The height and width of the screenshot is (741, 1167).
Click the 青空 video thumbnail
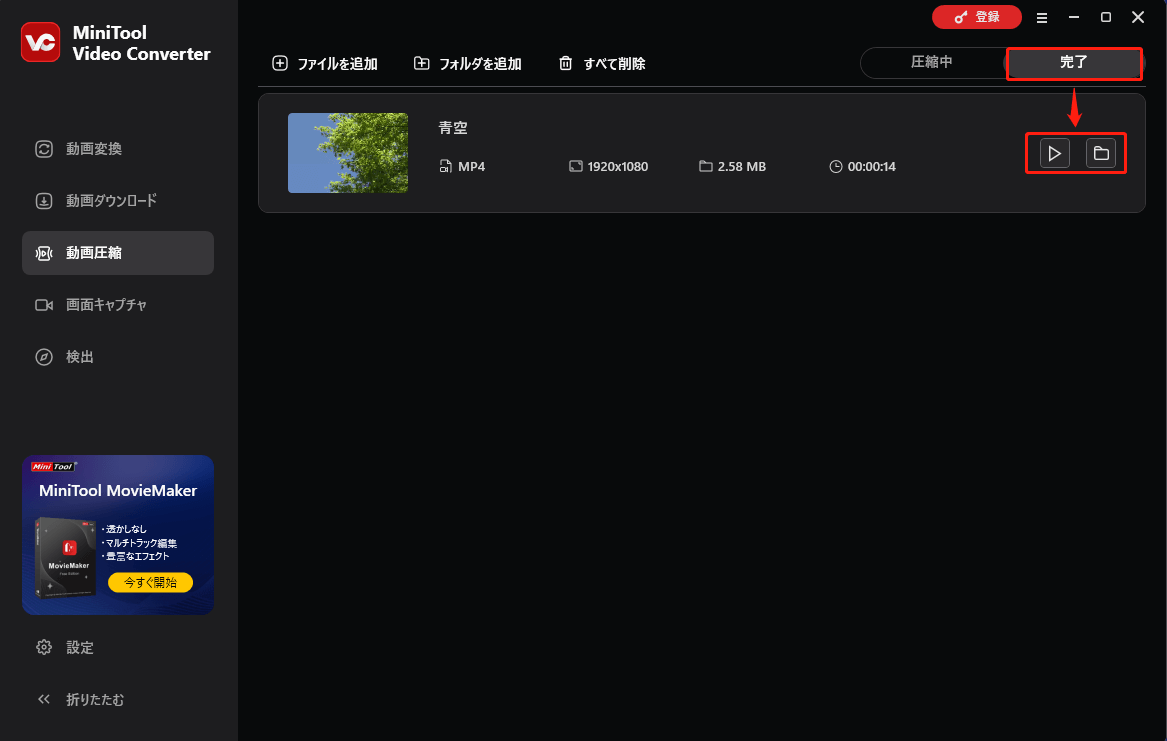(x=348, y=153)
